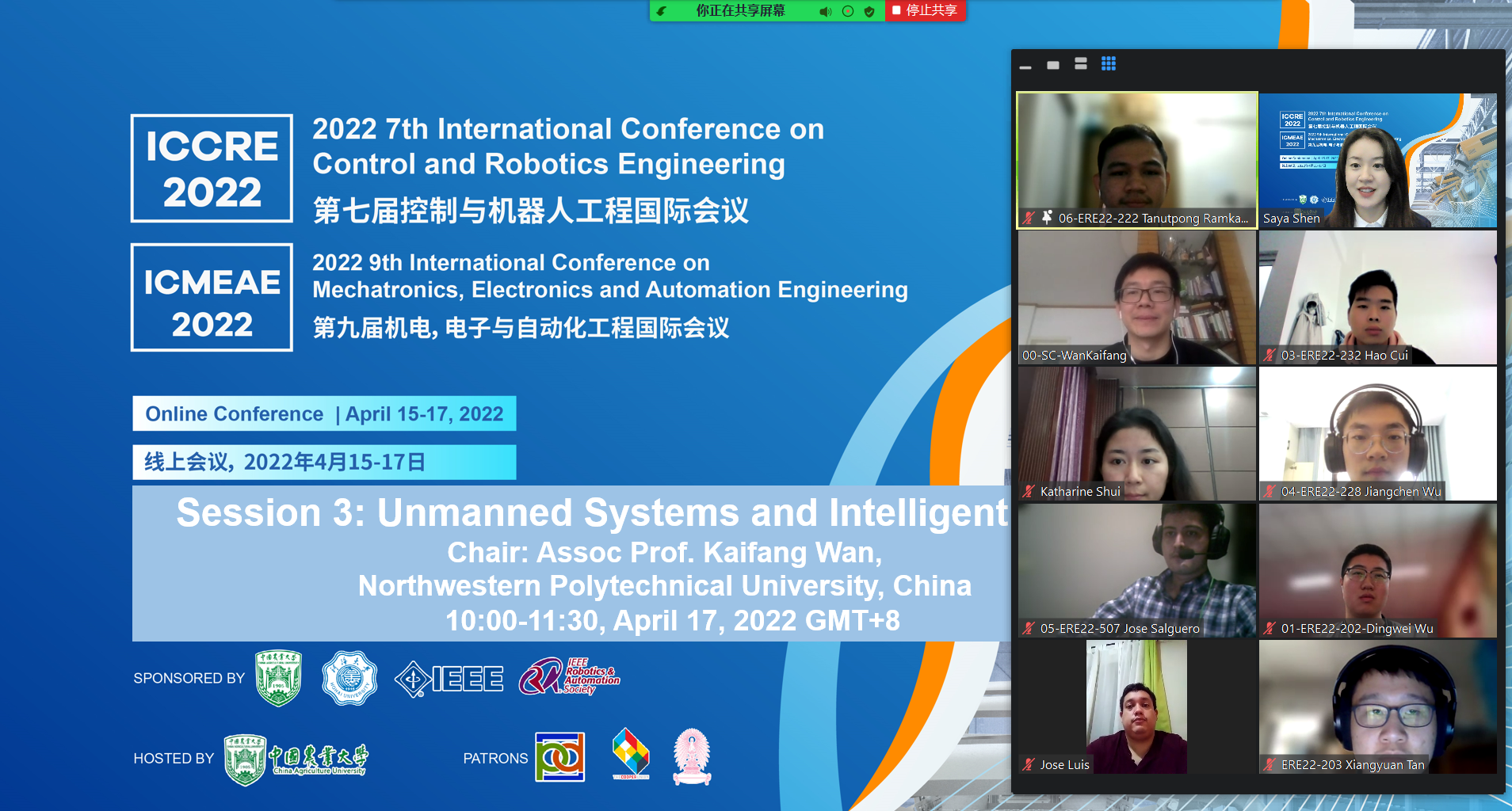Switch video panel to two-tile strip view

pyautogui.click(x=1081, y=63)
